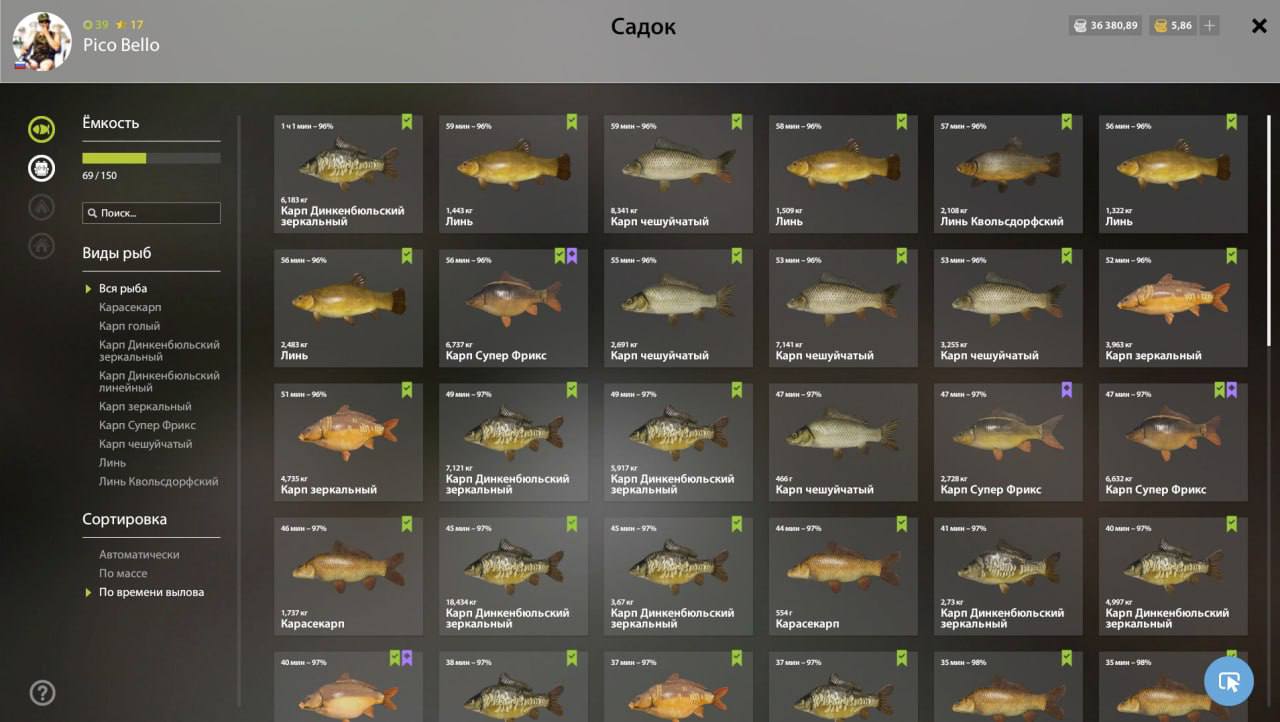Filter by Карп голый species
Image resolution: width=1280 pixels, height=722 pixels.
(129, 326)
